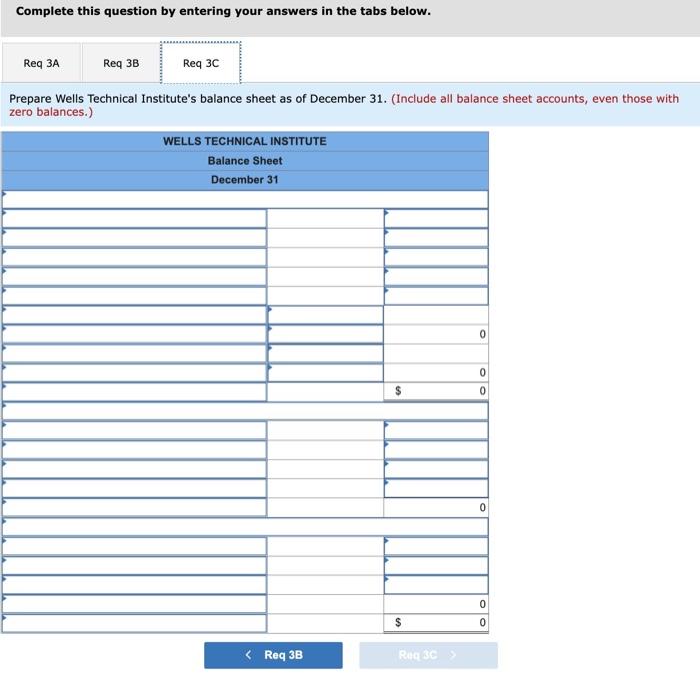The width and height of the screenshot is (700, 681).
Task: Select the Req 3C tab
Action: (x=201, y=63)
